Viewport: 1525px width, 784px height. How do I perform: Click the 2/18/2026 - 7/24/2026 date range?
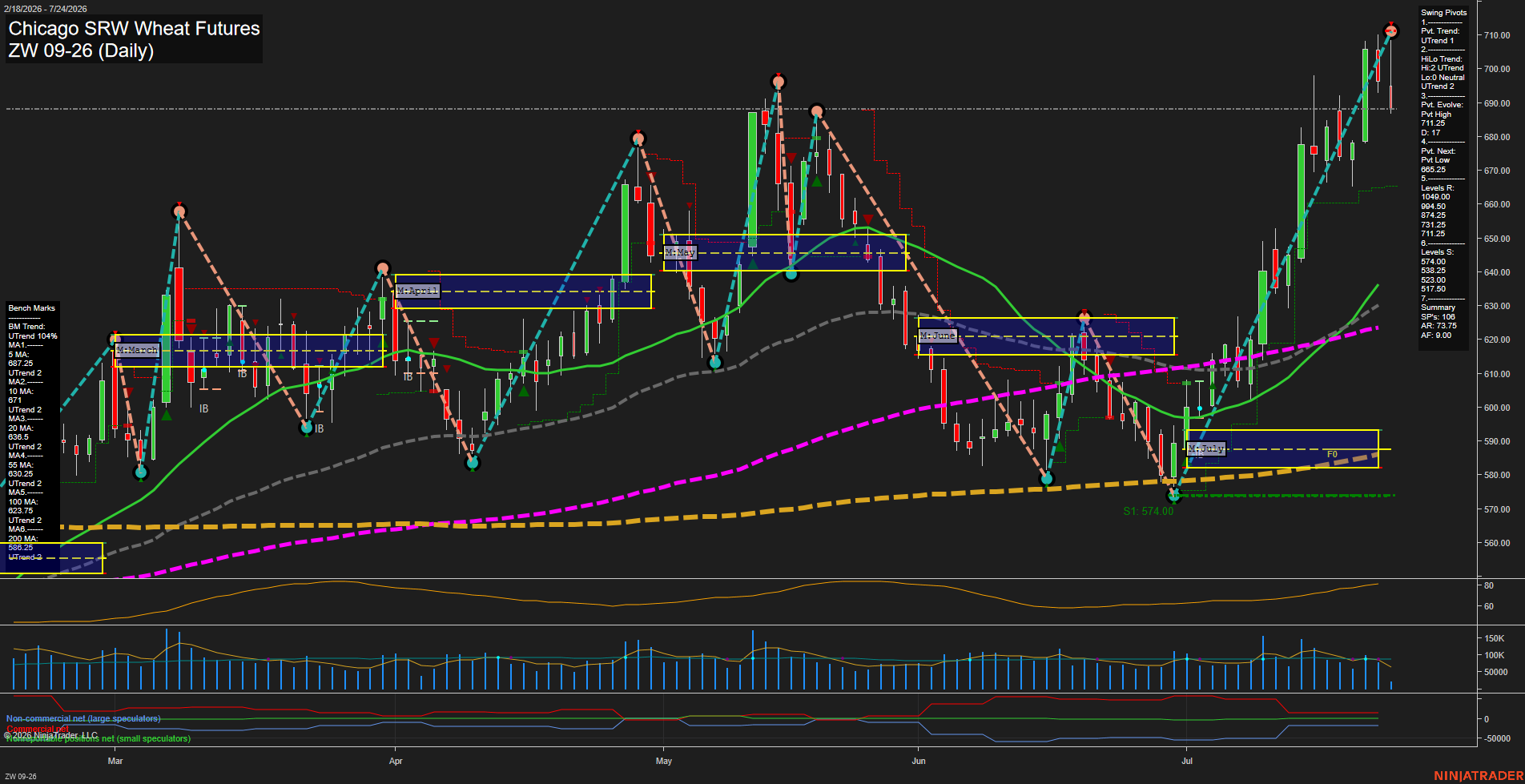point(46,9)
